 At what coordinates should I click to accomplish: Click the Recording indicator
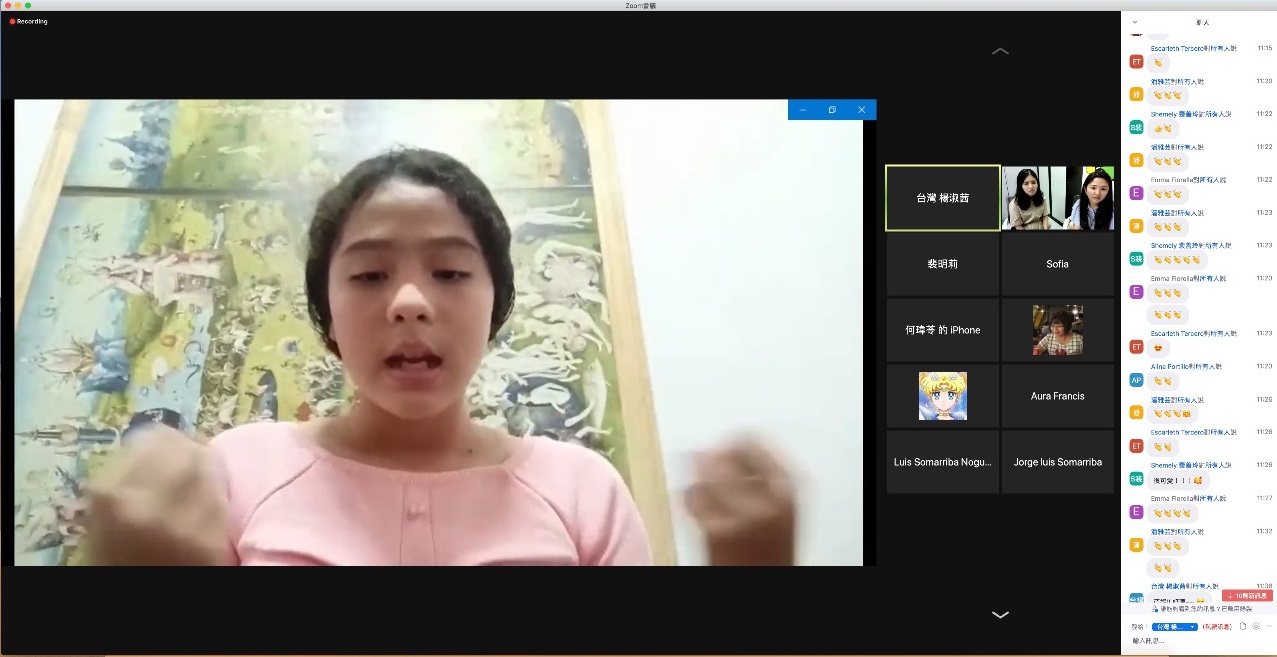click(x=29, y=21)
